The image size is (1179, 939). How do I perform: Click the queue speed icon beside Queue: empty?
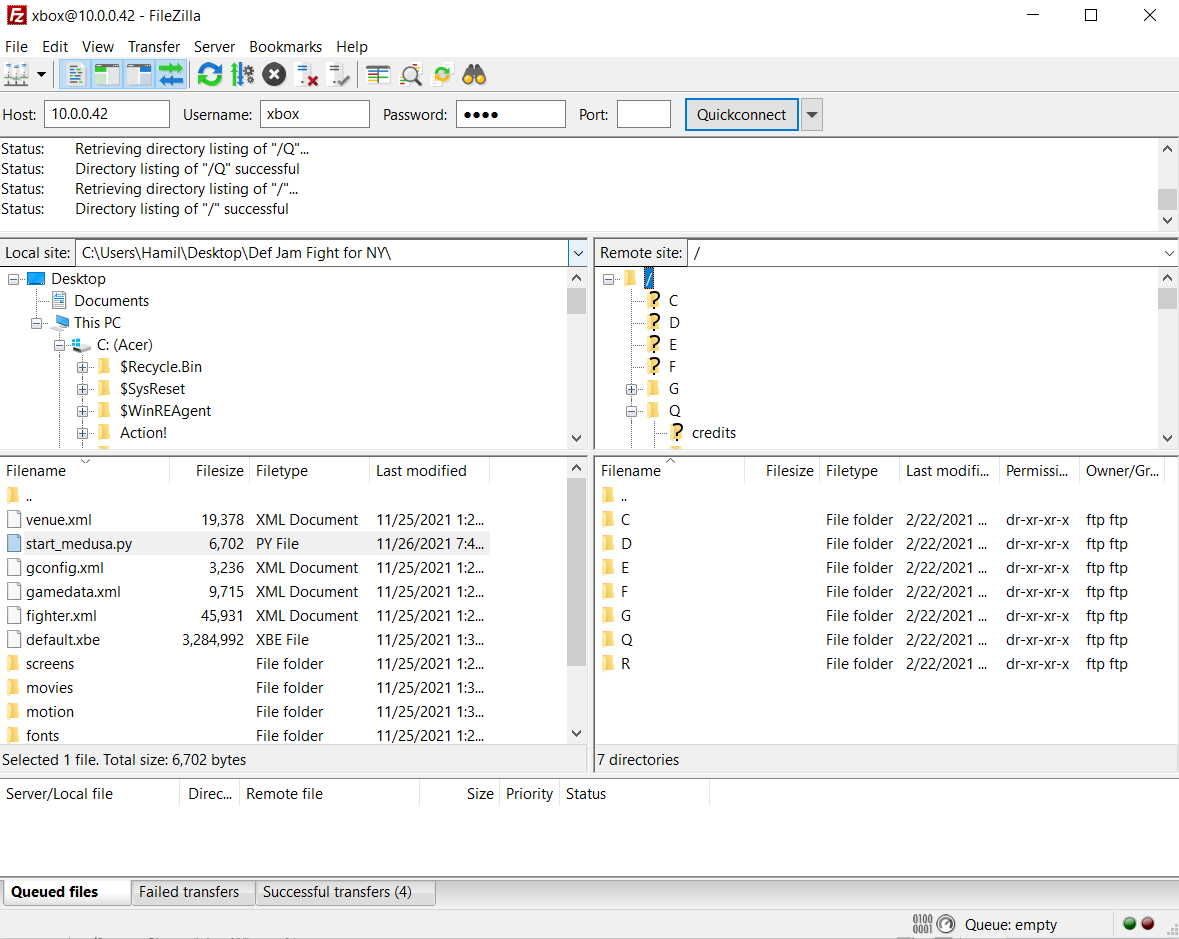pos(946,924)
